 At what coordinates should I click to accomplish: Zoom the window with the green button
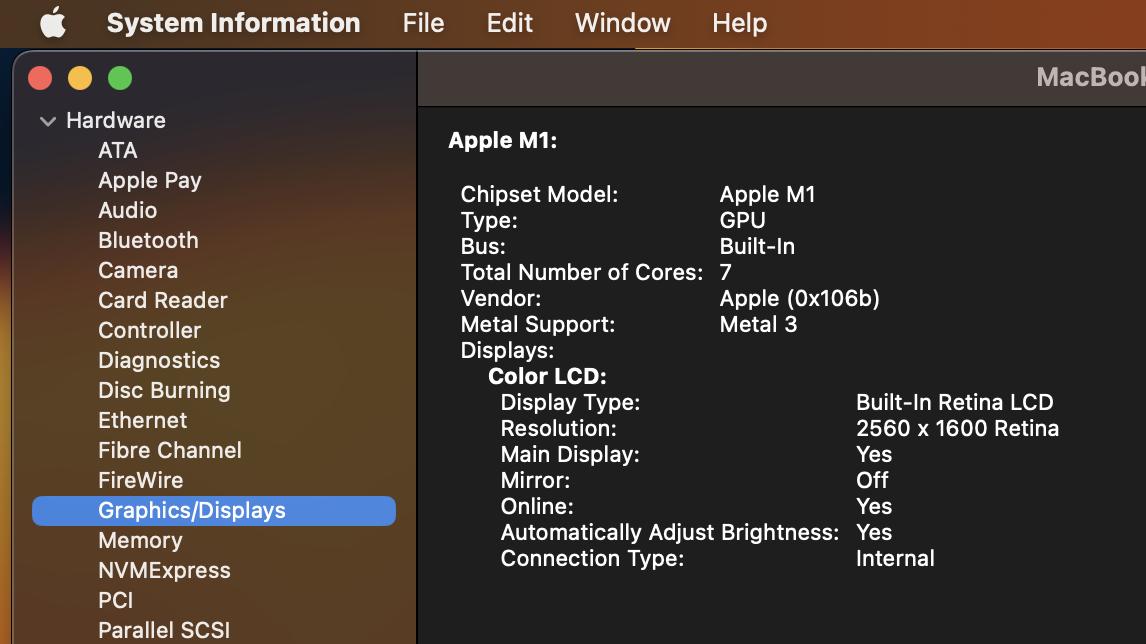click(120, 78)
